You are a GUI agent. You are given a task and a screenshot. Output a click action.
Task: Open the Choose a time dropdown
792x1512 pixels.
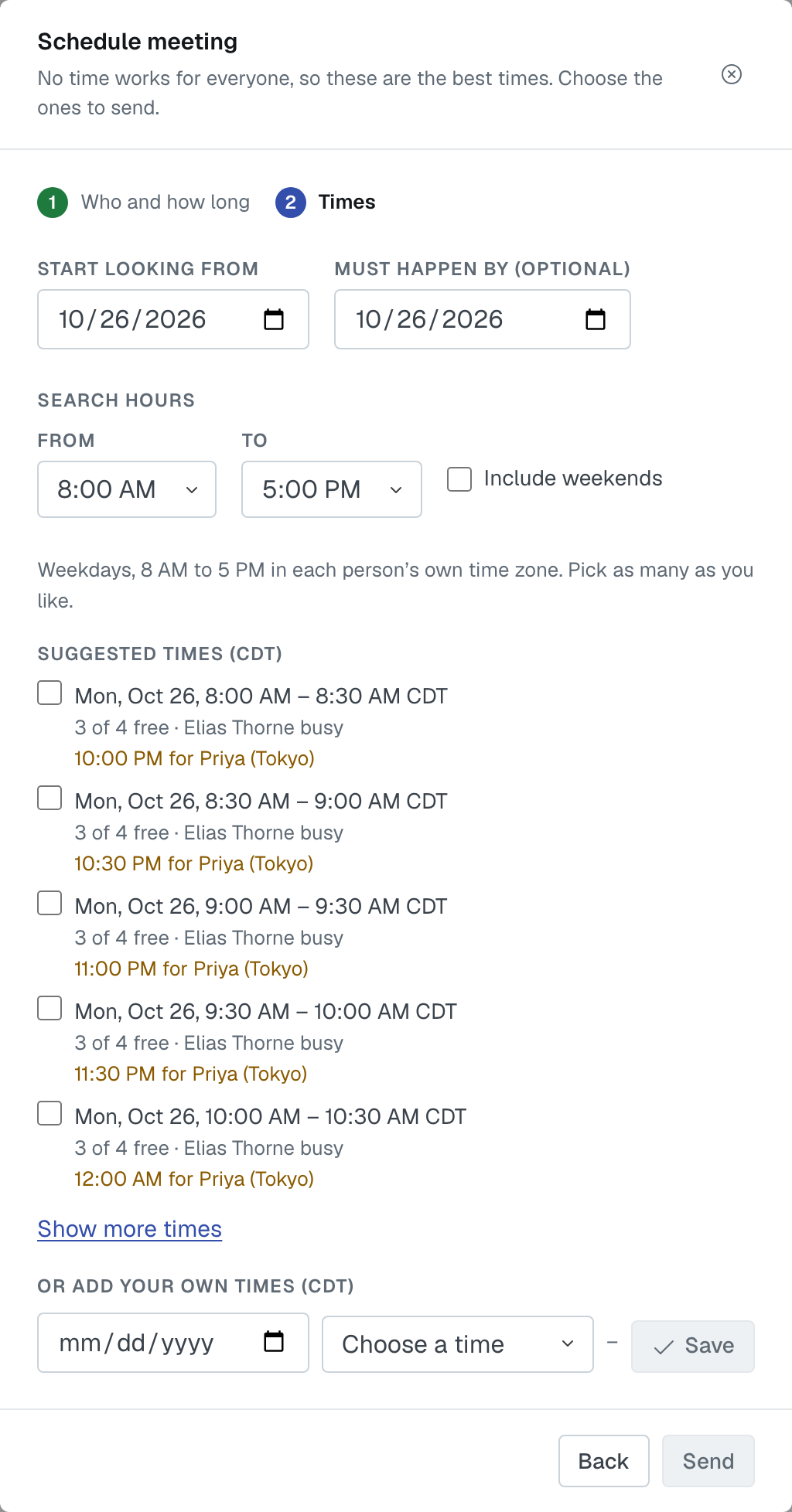(458, 1344)
